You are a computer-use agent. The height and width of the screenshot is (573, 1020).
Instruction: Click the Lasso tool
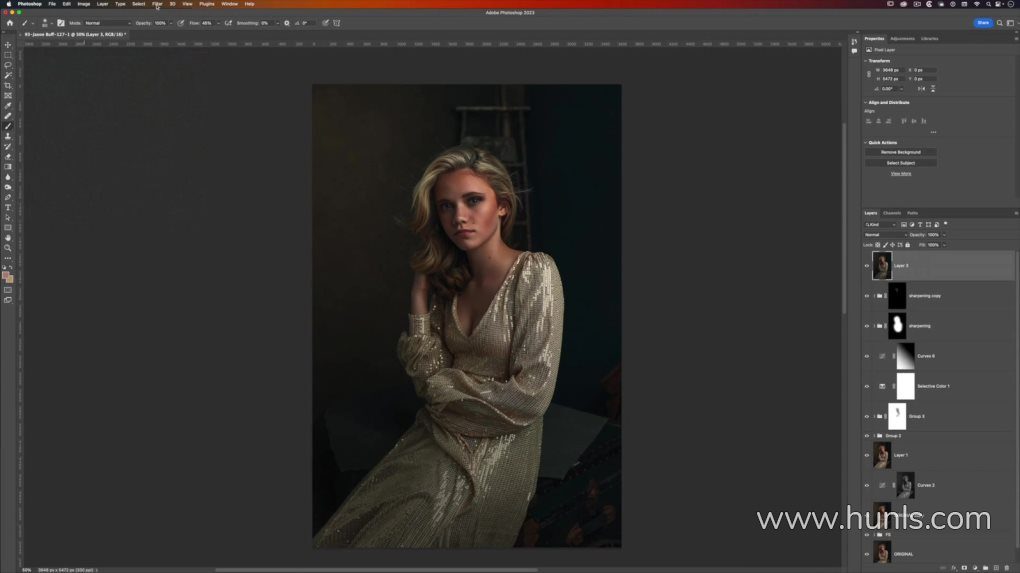click(8, 65)
